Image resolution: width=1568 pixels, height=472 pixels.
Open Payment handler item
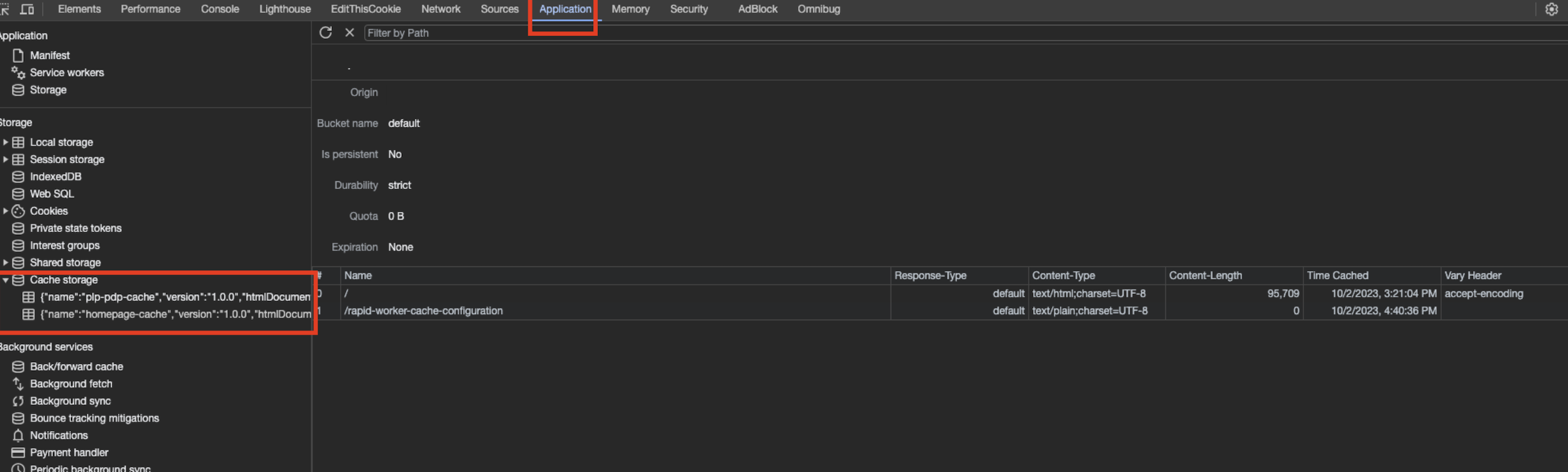pos(60,452)
